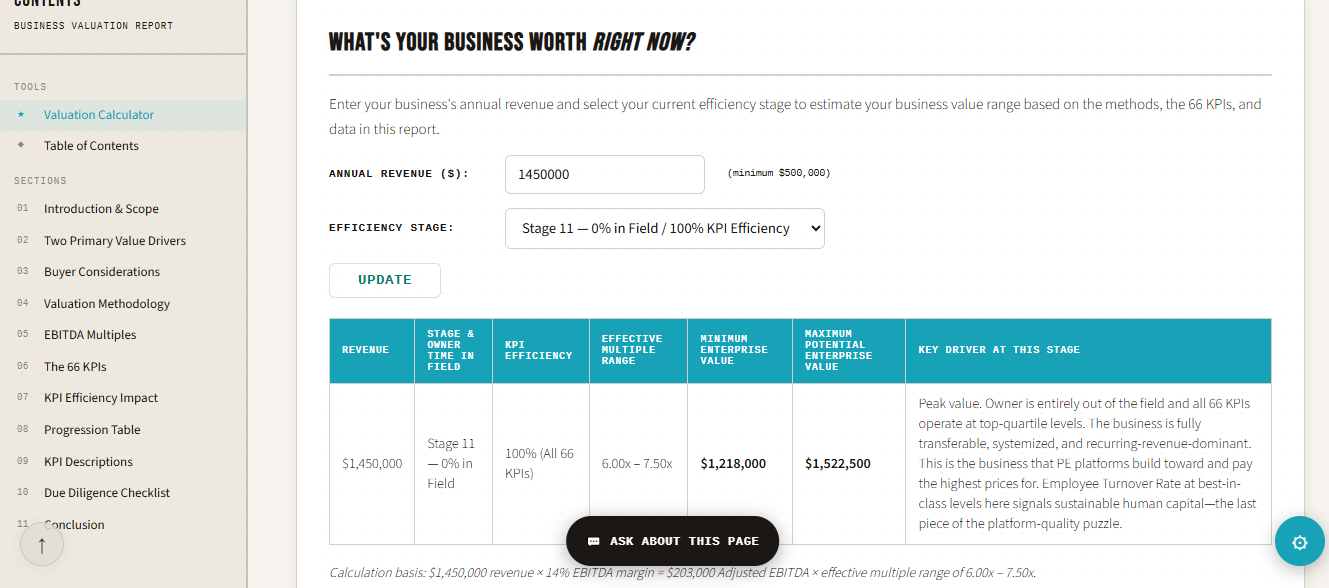Navigate to Introduction & Scope section
This screenshot has width=1329, height=588.
pos(101,209)
